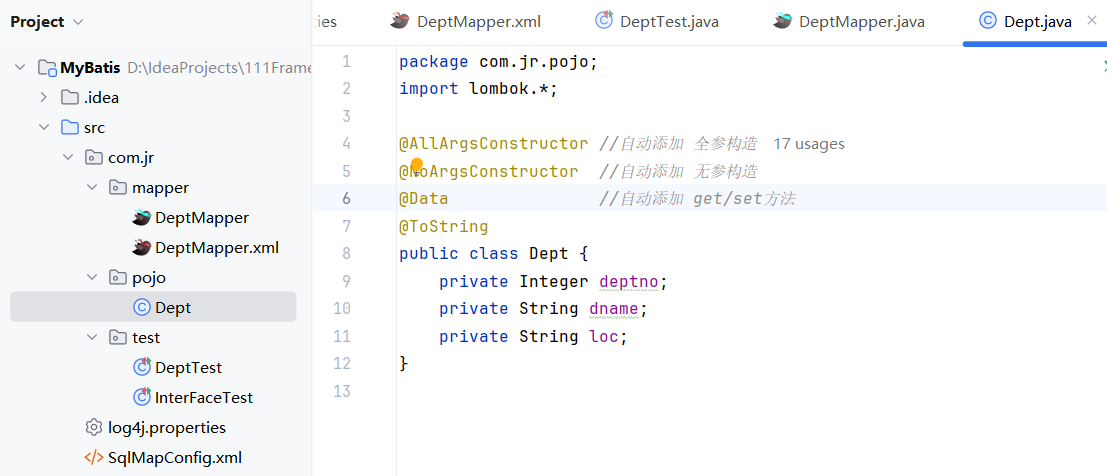Collapse the com.jr package
This screenshot has width=1107, height=476.
click(x=68, y=157)
